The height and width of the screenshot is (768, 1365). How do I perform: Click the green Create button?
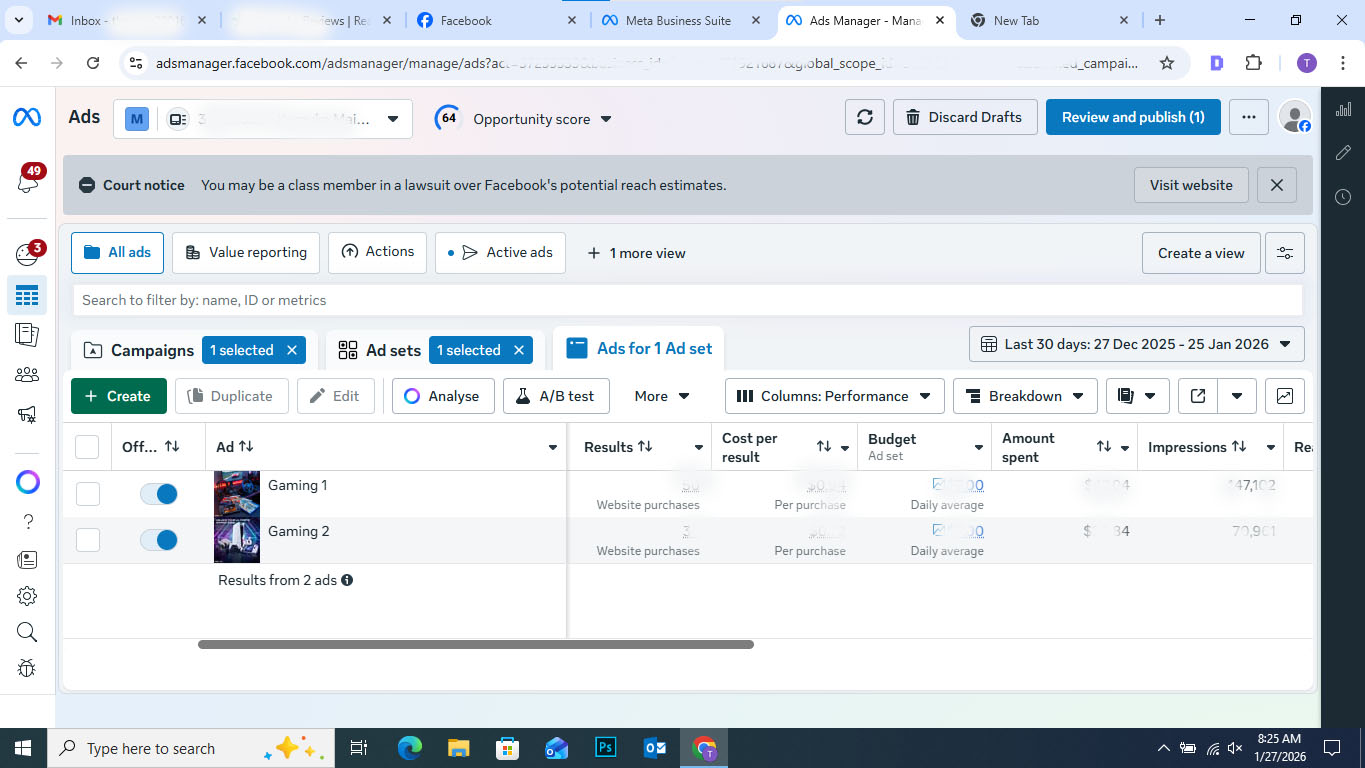(x=117, y=396)
